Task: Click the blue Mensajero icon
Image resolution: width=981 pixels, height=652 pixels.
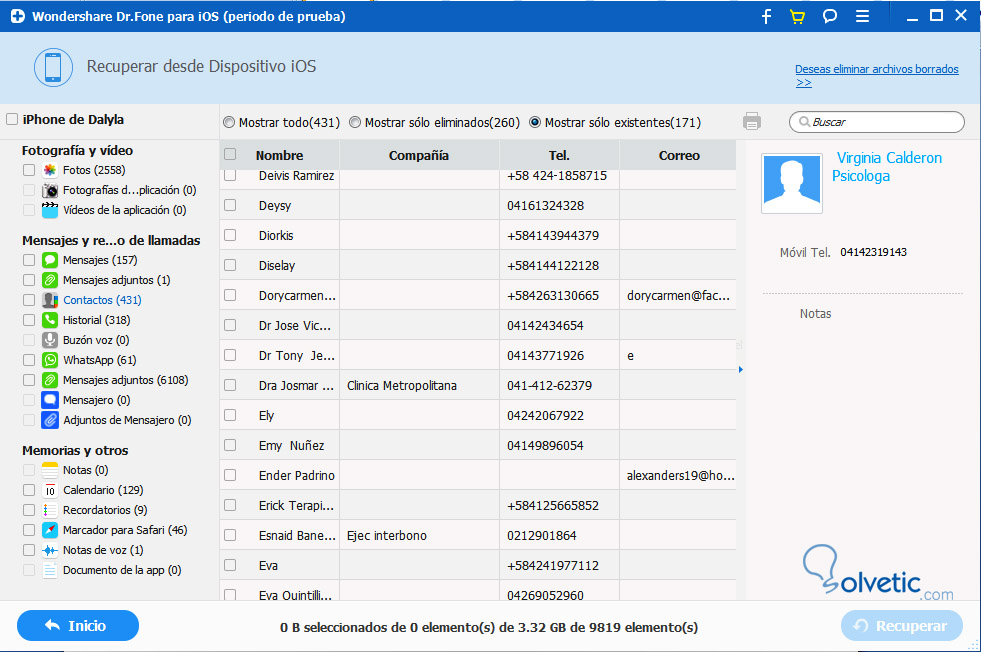Action: point(50,400)
